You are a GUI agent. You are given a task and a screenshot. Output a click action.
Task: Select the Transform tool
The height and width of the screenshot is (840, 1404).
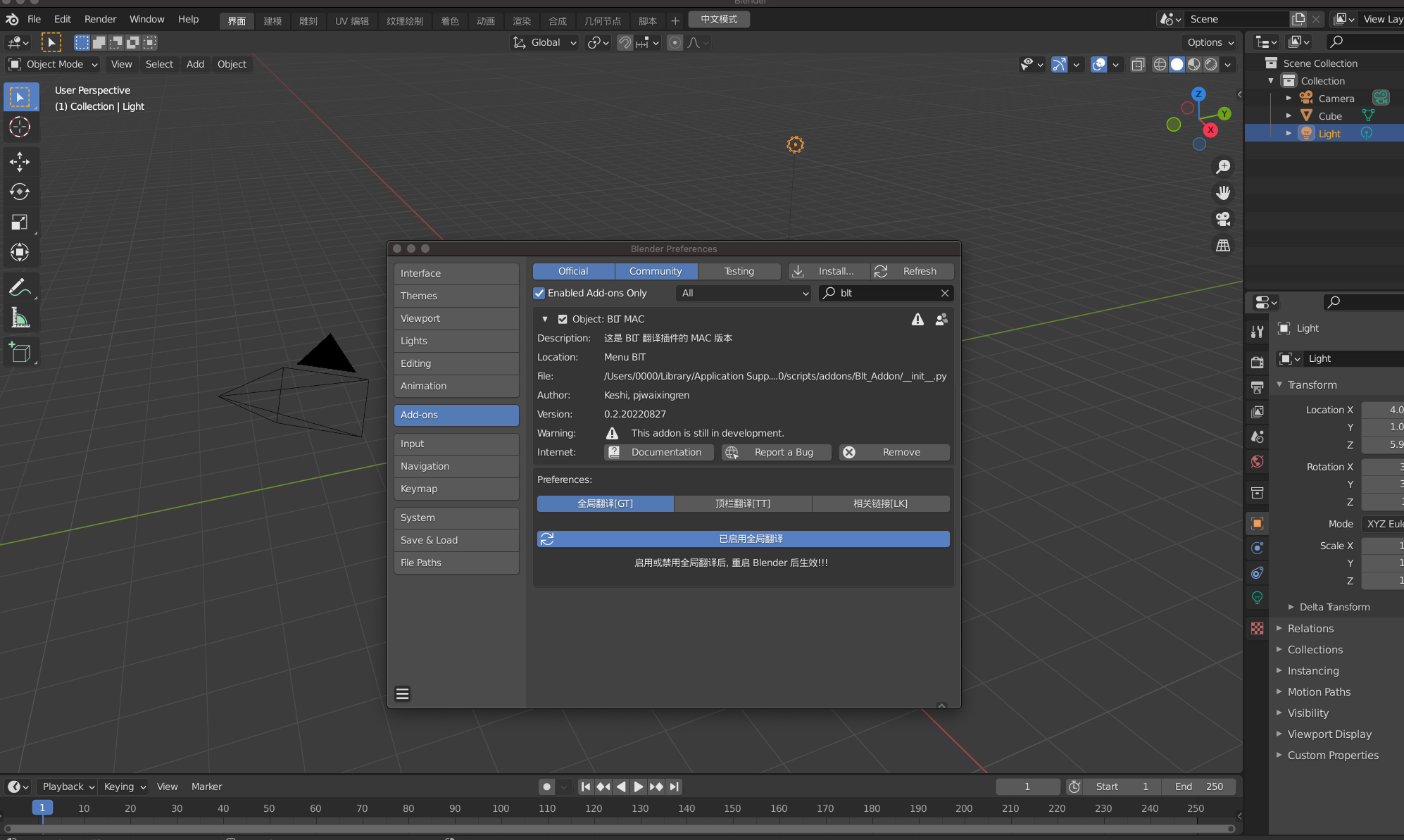[x=20, y=252]
